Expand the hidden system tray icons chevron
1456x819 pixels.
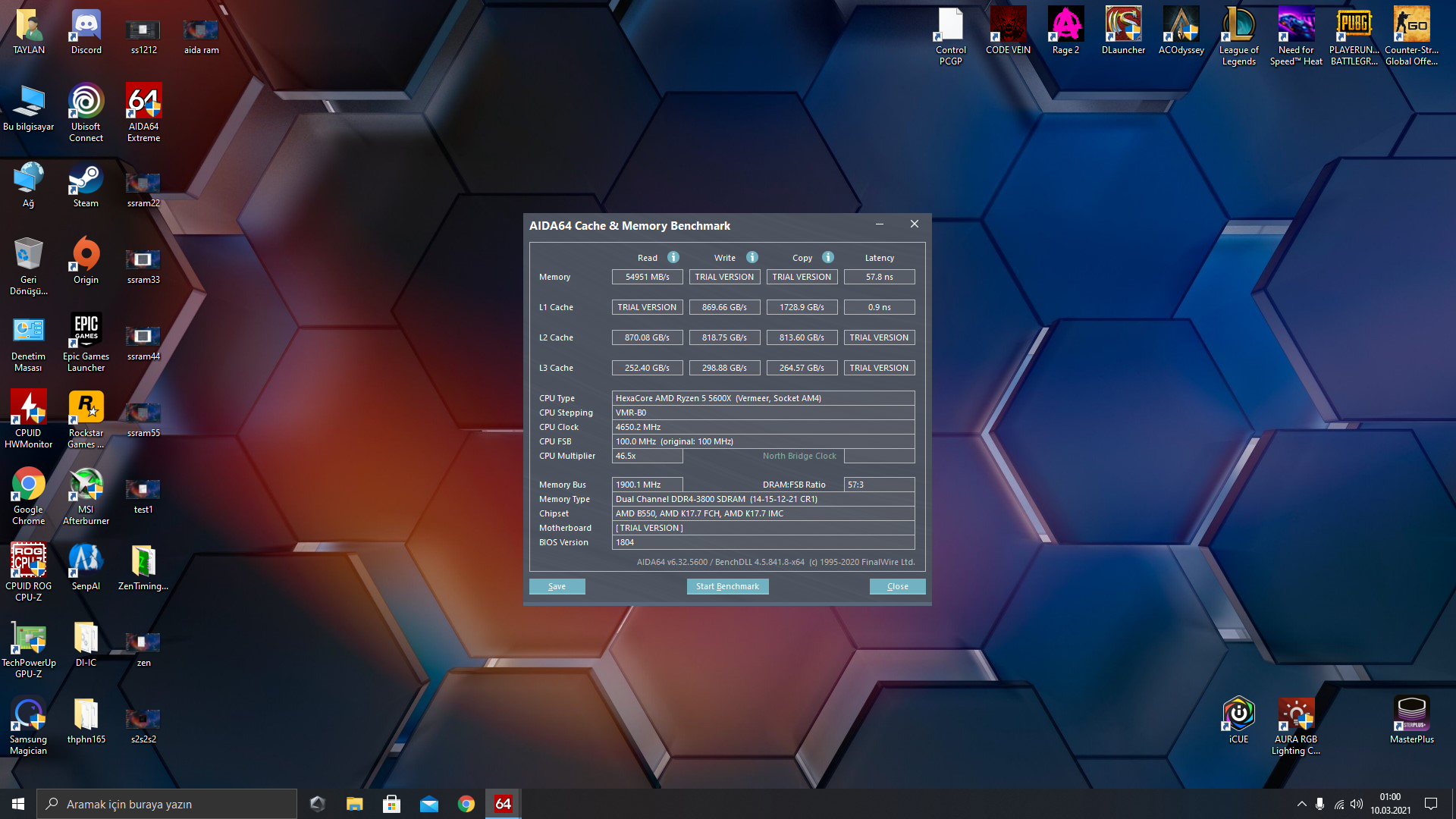click(1301, 804)
